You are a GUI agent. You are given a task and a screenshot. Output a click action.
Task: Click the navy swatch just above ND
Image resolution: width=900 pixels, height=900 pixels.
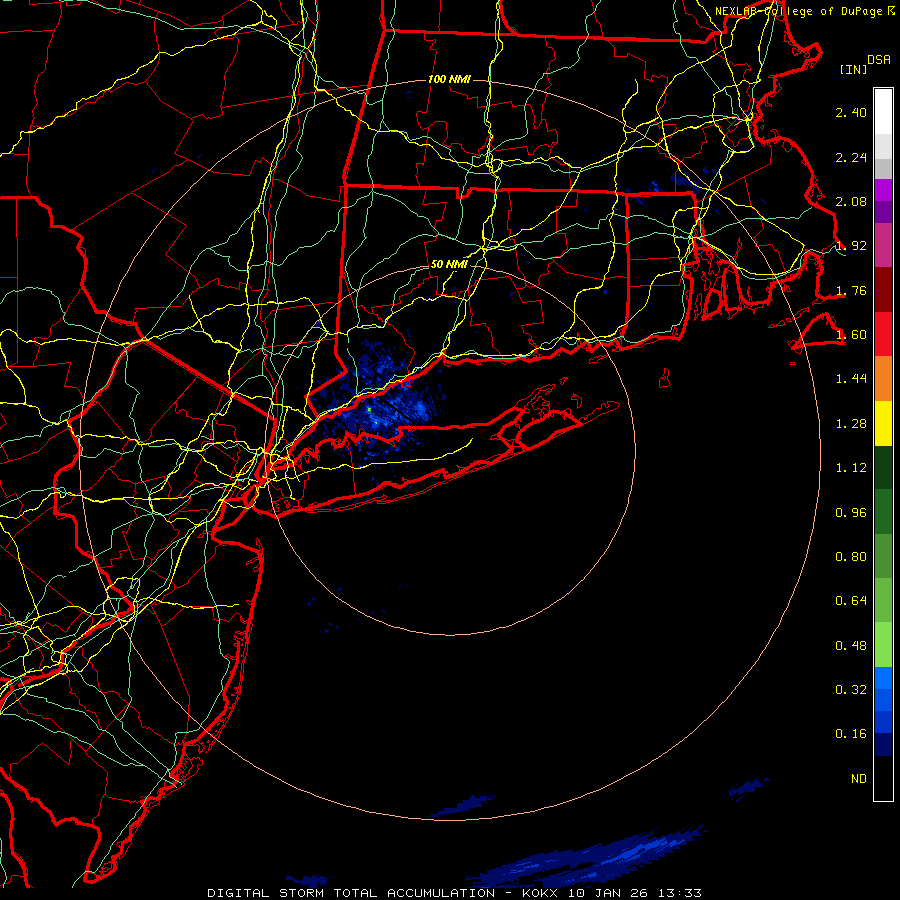pyautogui.click(x=883, y=744)
